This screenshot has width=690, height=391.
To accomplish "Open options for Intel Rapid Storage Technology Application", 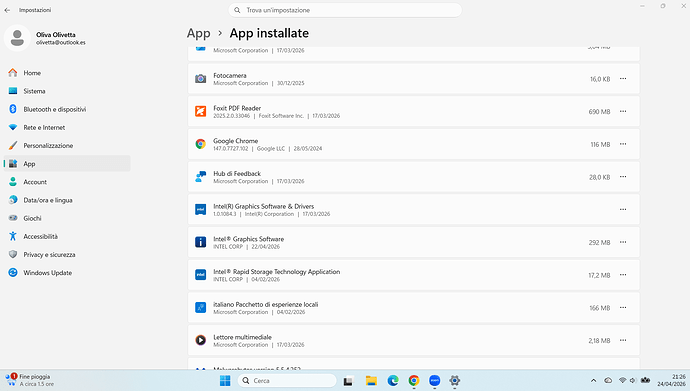I will coord(623,275).
